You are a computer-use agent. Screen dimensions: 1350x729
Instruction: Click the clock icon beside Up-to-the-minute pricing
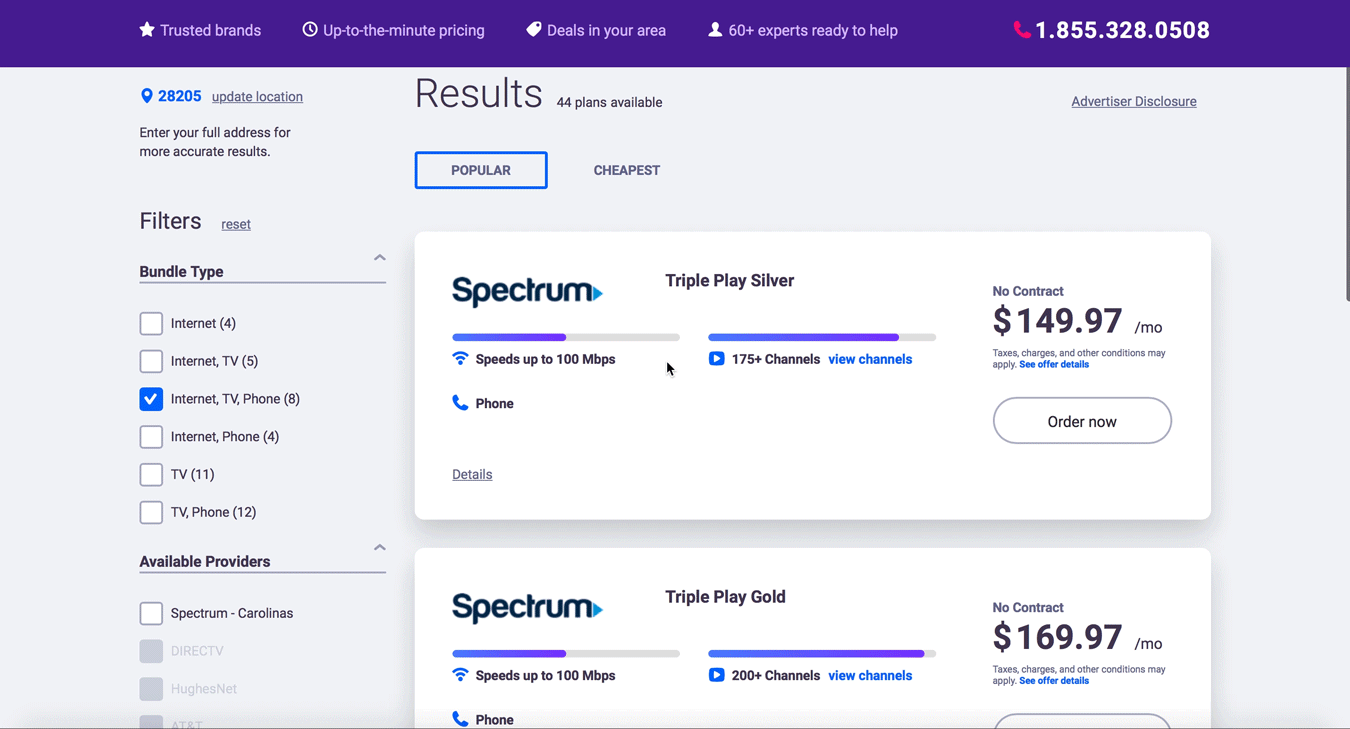tap(310, 30)
